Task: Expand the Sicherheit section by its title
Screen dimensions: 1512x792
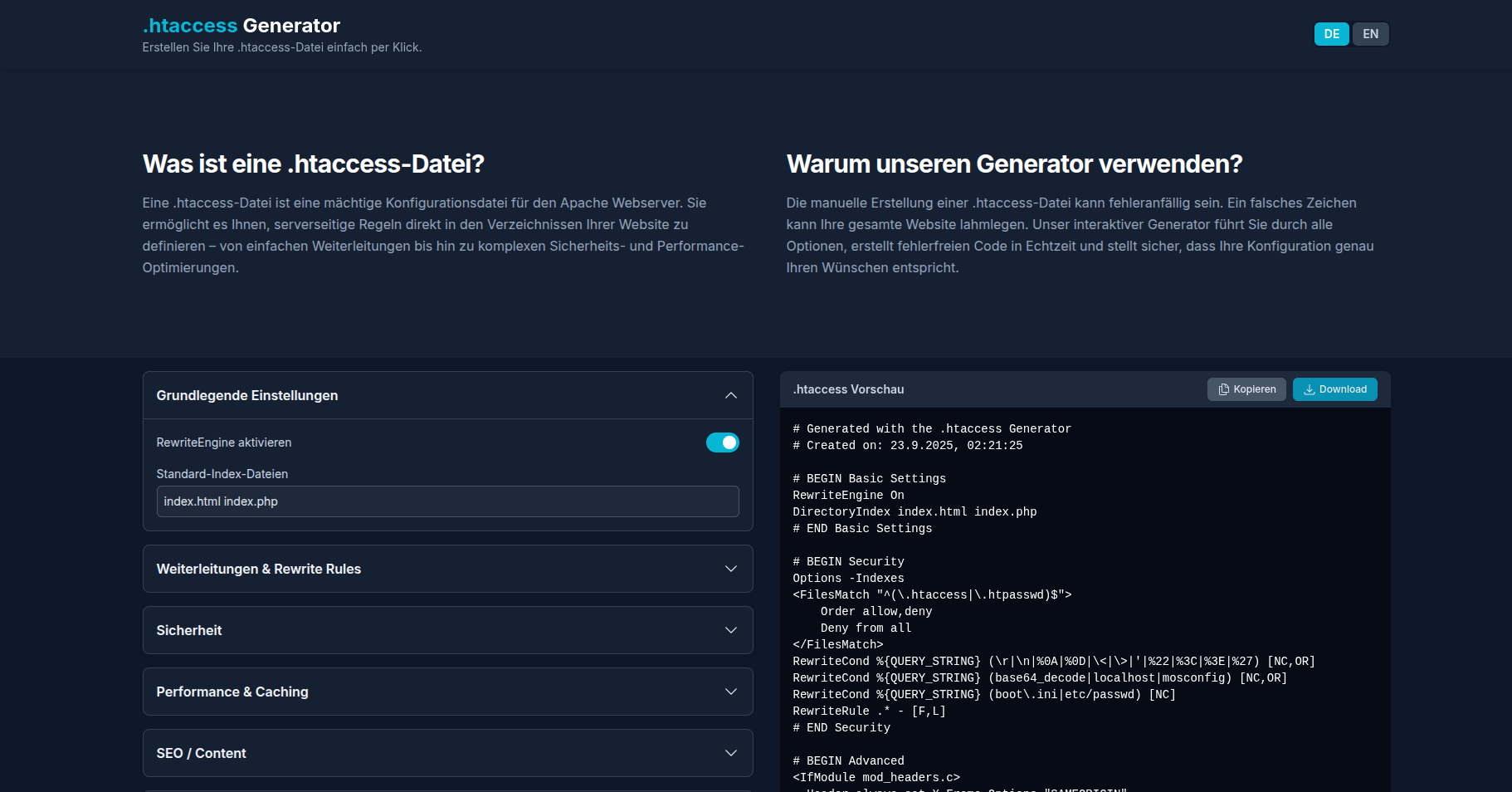Action: click(x=189, y=630)
